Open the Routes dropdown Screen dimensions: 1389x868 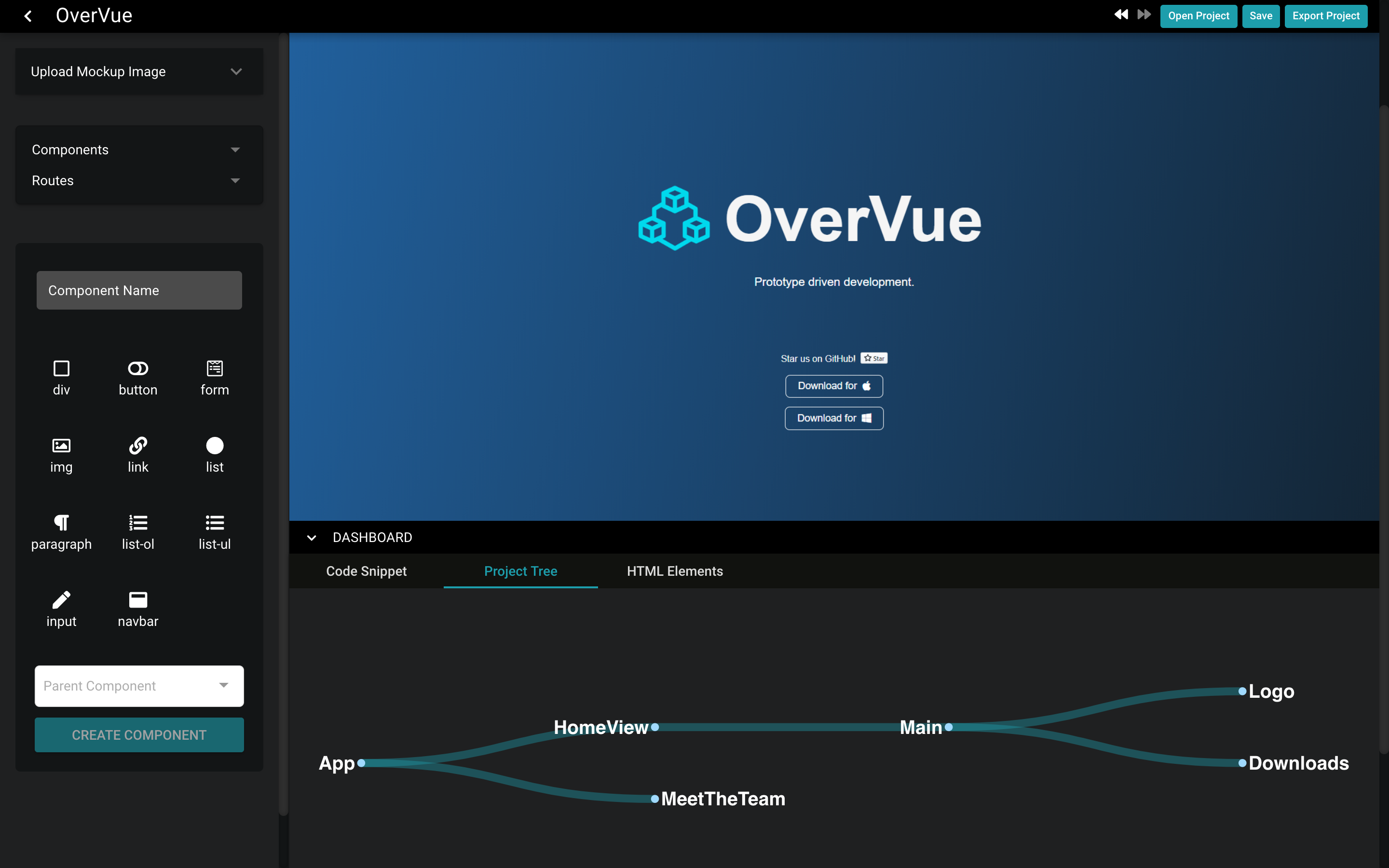(235, 181)
